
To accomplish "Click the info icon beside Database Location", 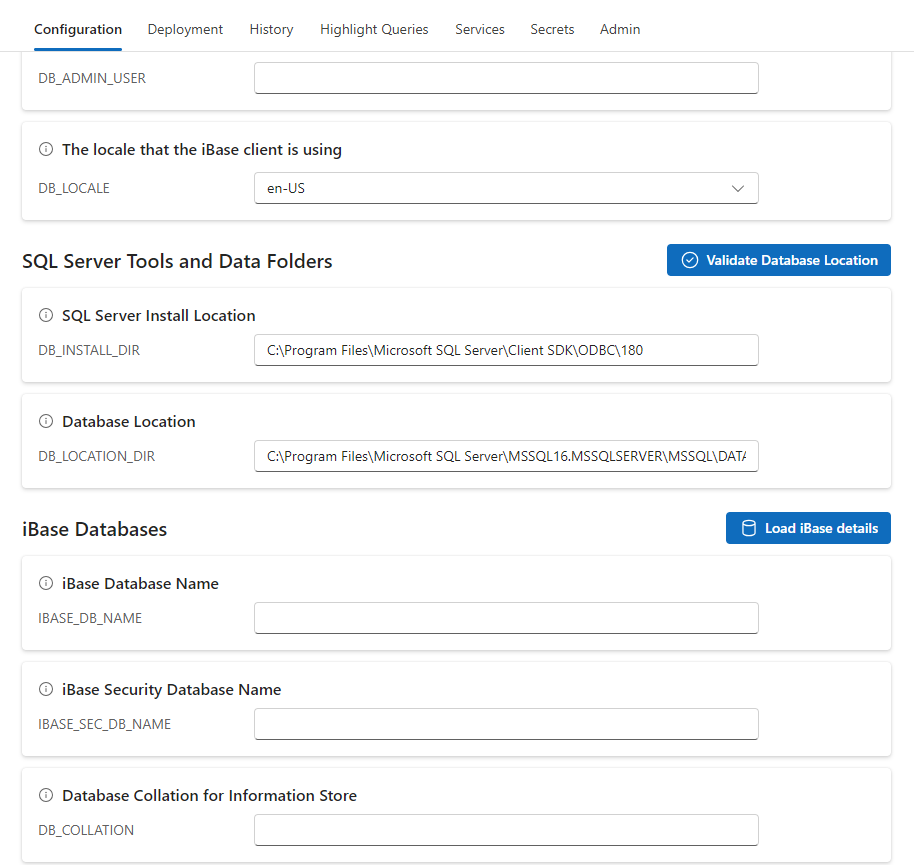I will point(46,421).
